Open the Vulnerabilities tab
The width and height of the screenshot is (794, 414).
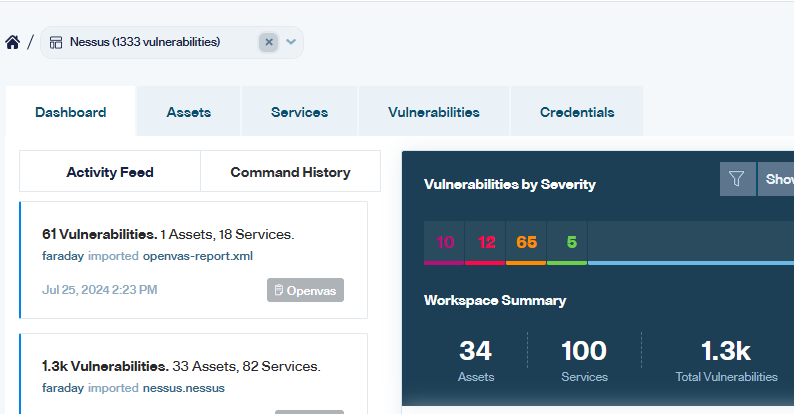[x=433, y=112]
